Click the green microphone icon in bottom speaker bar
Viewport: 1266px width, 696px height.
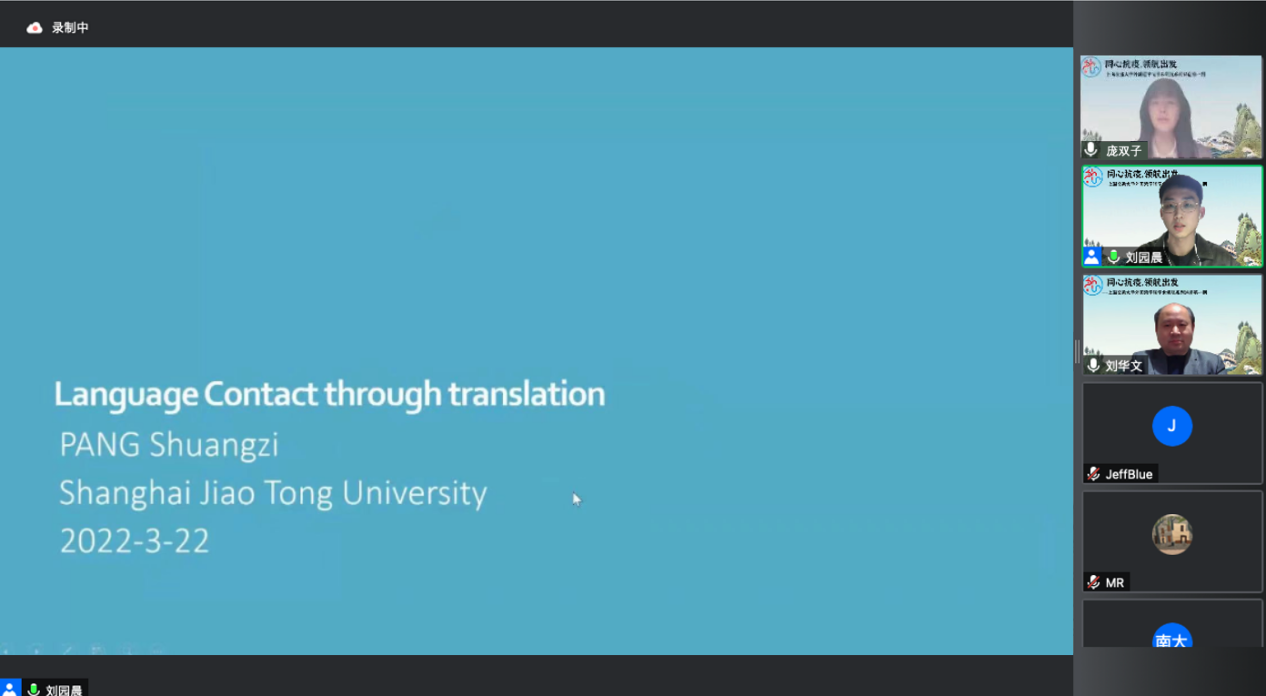click(33, 689)
